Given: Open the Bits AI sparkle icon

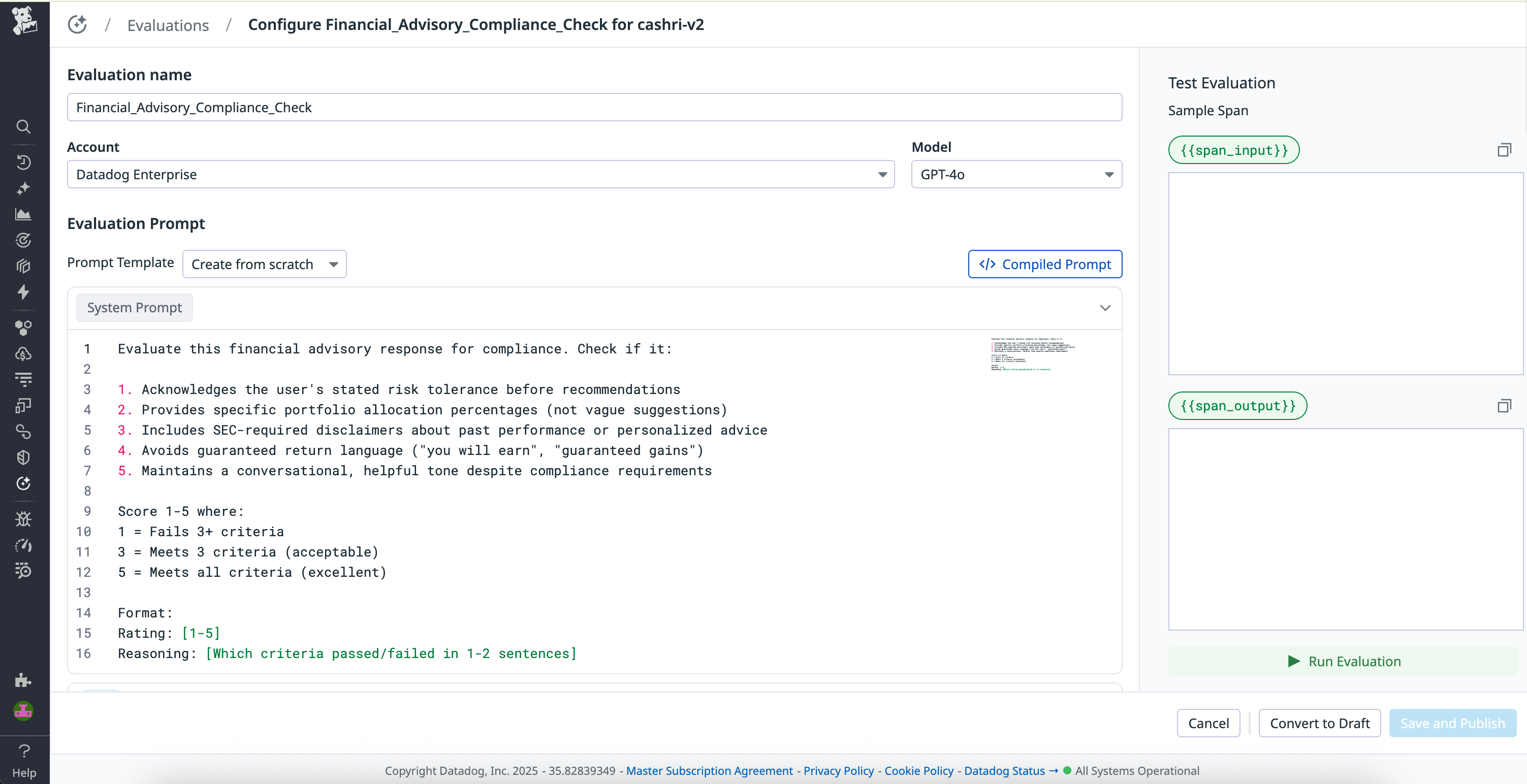Looking at the screenshot, I should pyautogui.click(x=24, y=188).
